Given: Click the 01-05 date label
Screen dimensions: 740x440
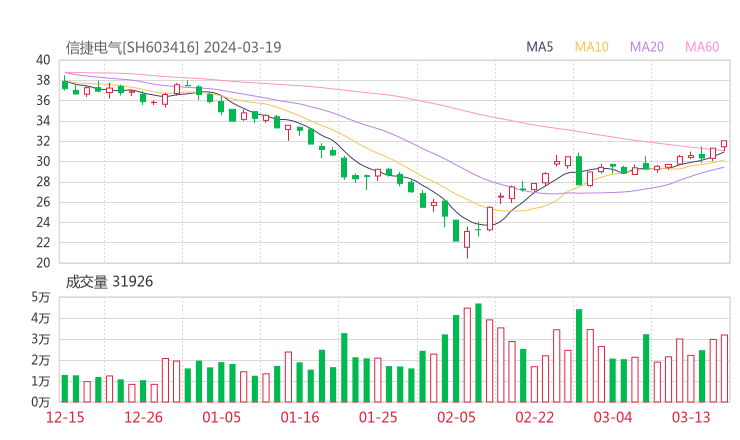Looking at the screenshot, I should (221, 417).
